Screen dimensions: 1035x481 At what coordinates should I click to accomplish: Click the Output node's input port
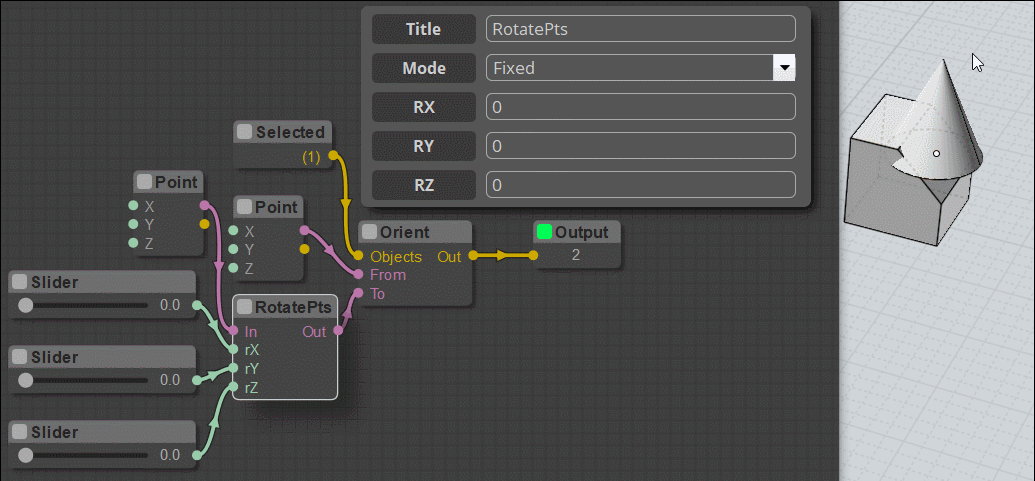[533, 255]
